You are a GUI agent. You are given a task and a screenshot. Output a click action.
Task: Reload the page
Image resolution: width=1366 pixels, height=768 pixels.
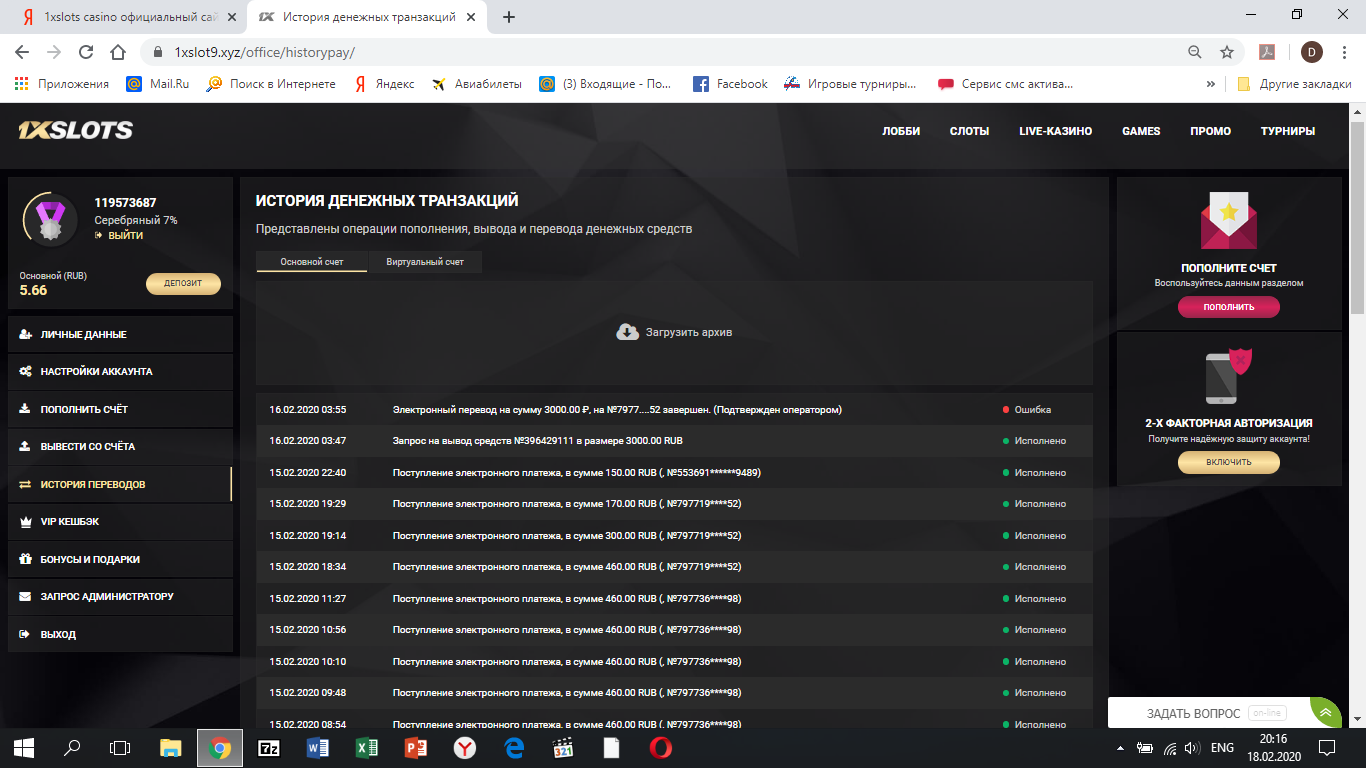point(86,52)
